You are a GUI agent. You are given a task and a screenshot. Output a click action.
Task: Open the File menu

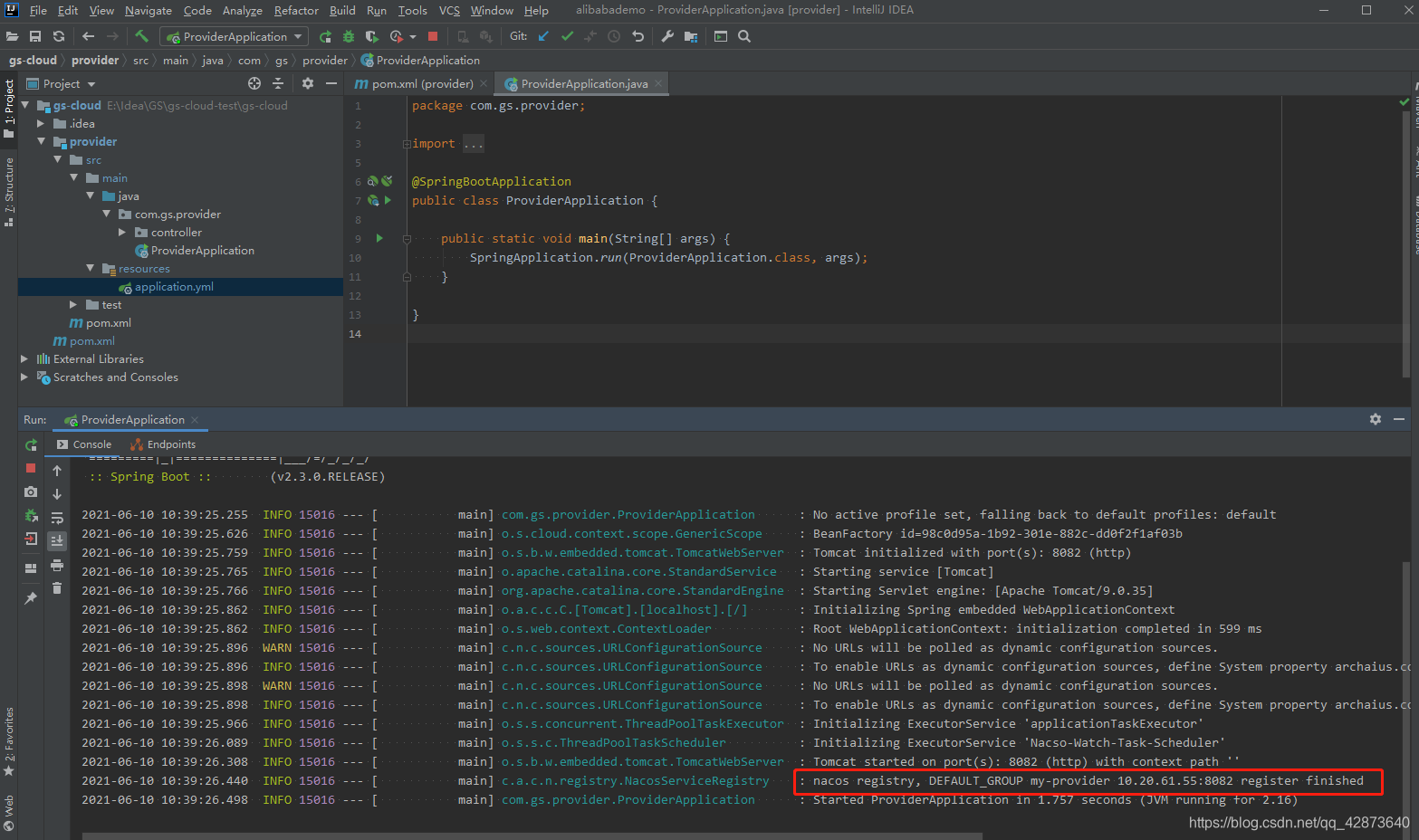pos(38,10)
